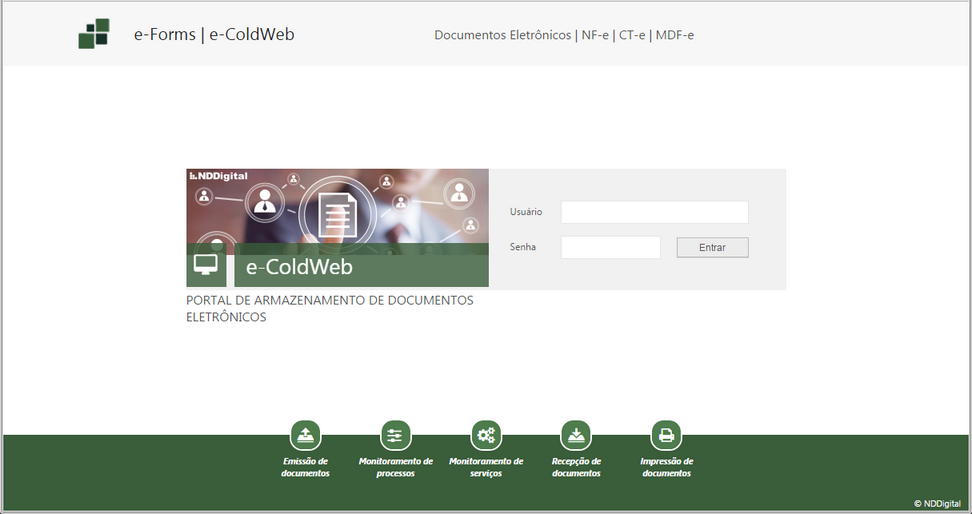Click the Entrar button
This screenshot has height=514, width=972.
coord(712,247)
